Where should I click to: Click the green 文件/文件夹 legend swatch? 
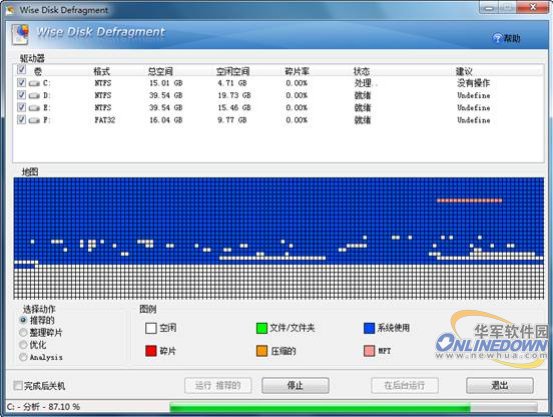coord(262,328)
